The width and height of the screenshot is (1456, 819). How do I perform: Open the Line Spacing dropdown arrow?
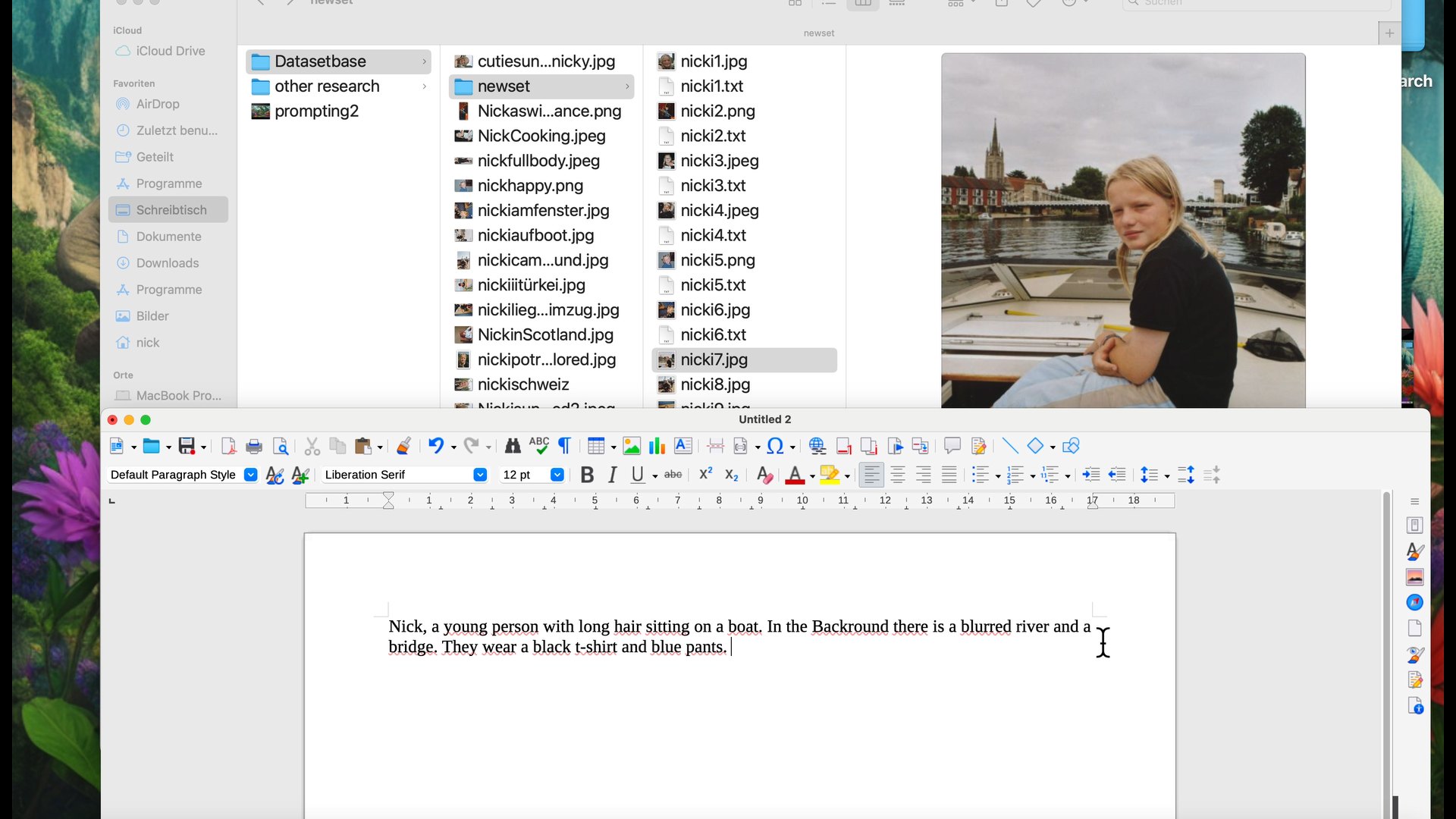[1167, 476]
